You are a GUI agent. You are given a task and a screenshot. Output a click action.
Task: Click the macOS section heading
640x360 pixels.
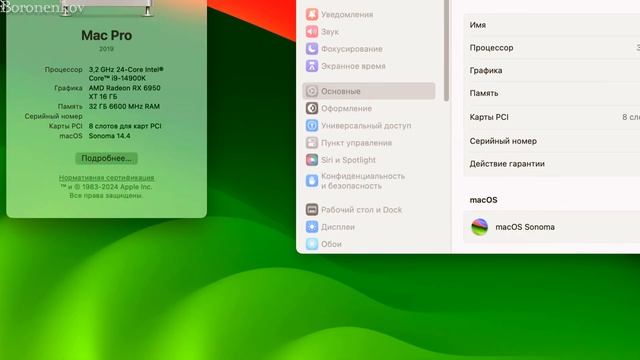click(x=483, y=200)
